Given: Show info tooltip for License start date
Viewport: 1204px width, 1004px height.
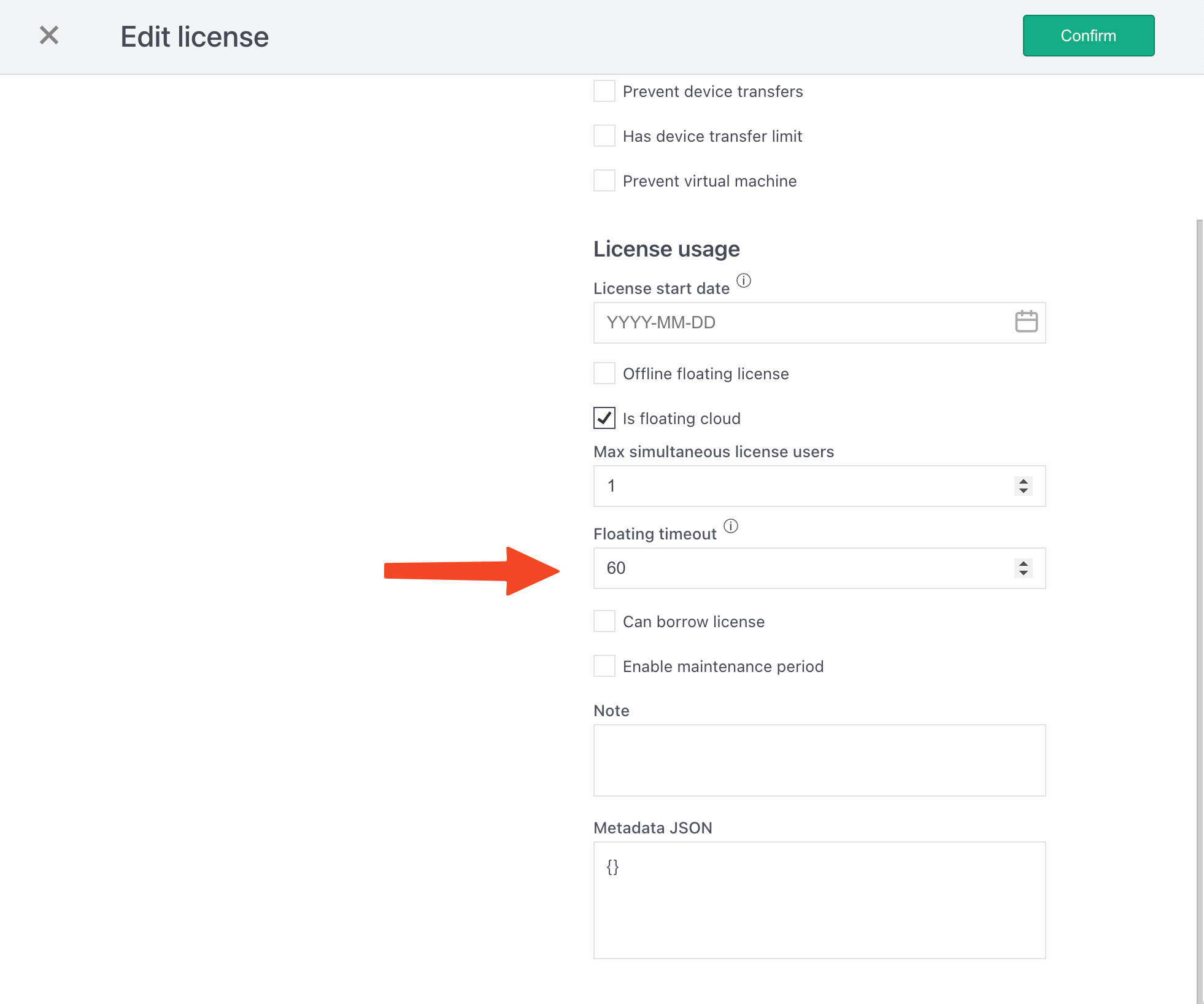Looking at the screenshot, I should (743, 280).
